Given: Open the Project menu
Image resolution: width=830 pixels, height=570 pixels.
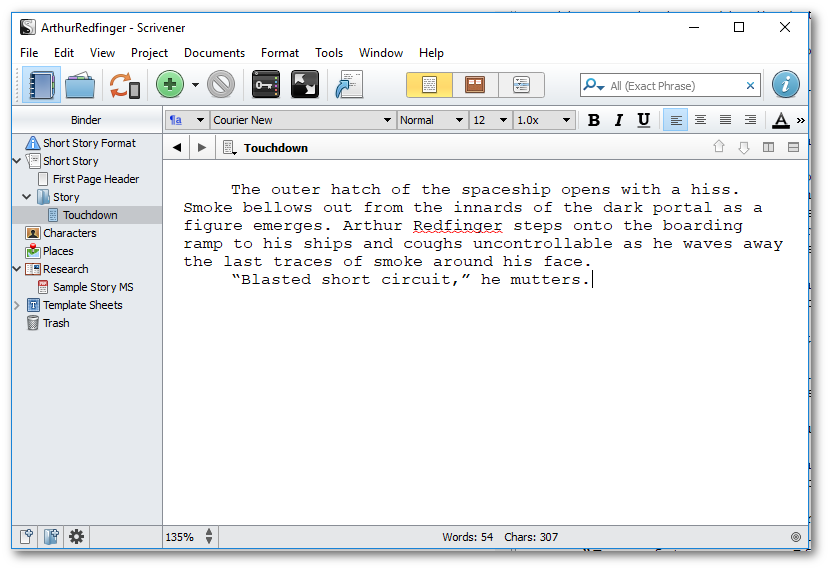Looking at the screenshot, I should tap(149, 53).
